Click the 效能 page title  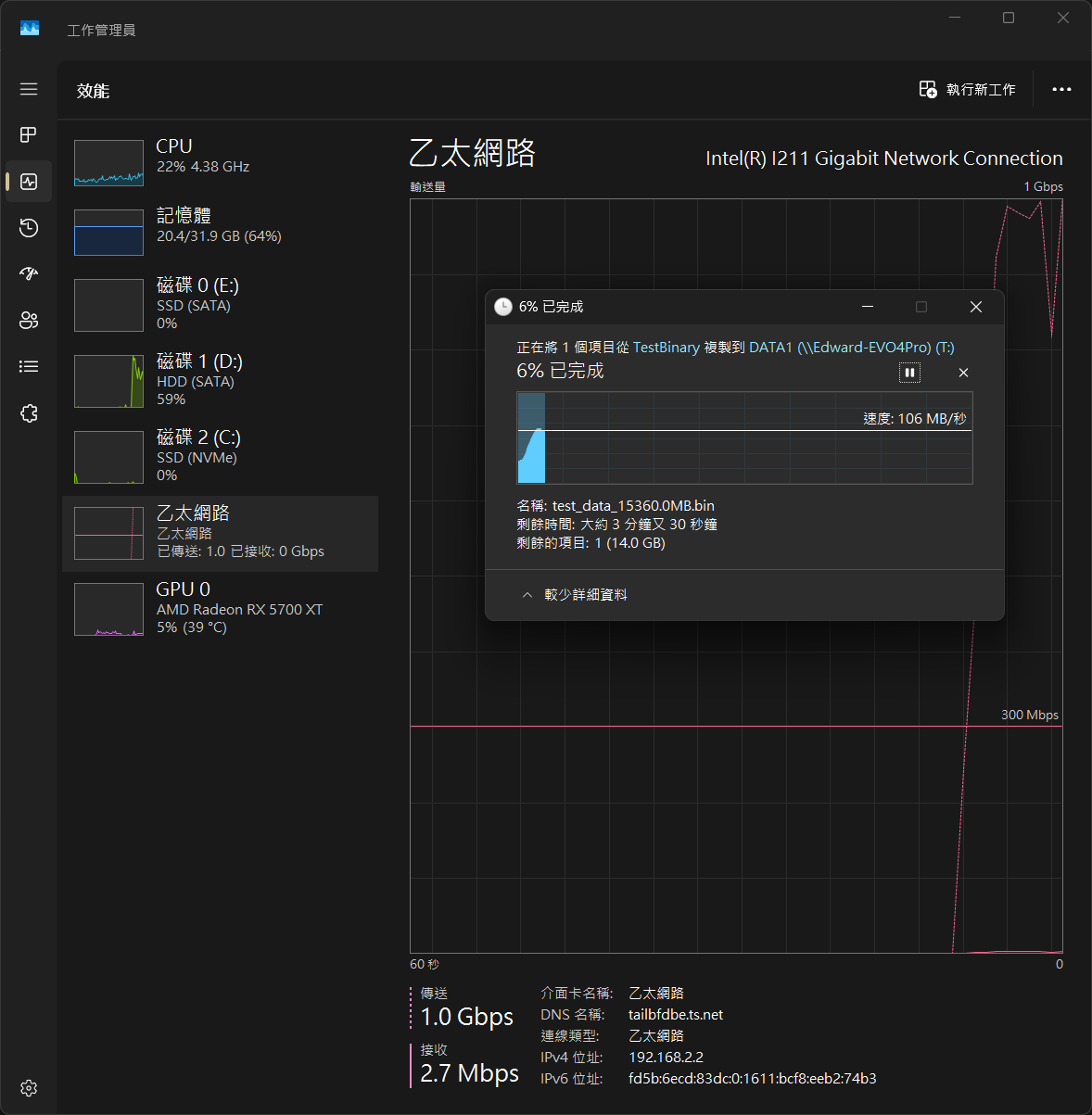pos(94,91)
